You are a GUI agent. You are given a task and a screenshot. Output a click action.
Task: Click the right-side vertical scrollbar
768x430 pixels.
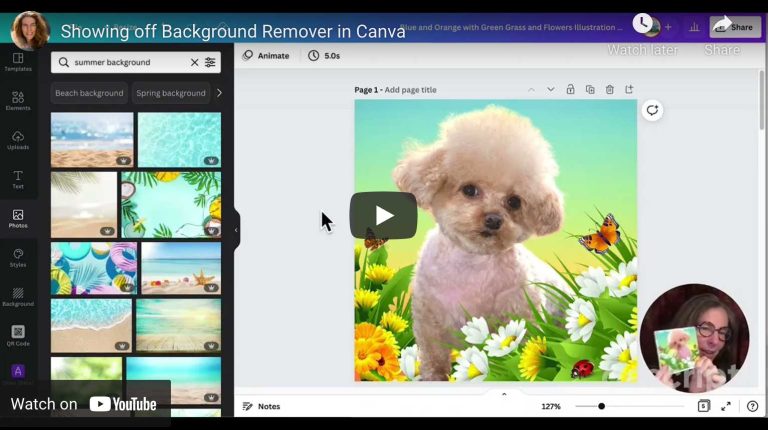coord(762,100)
